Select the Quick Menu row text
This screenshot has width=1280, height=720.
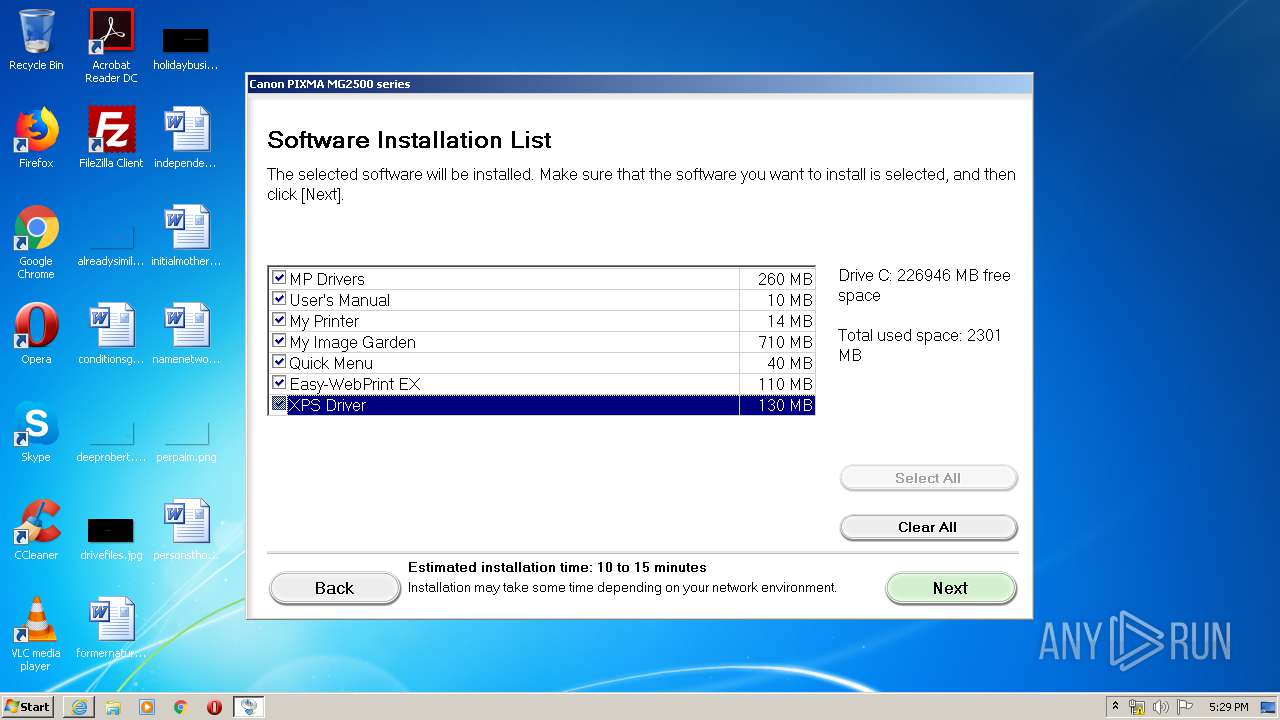(x=331, y=363)
